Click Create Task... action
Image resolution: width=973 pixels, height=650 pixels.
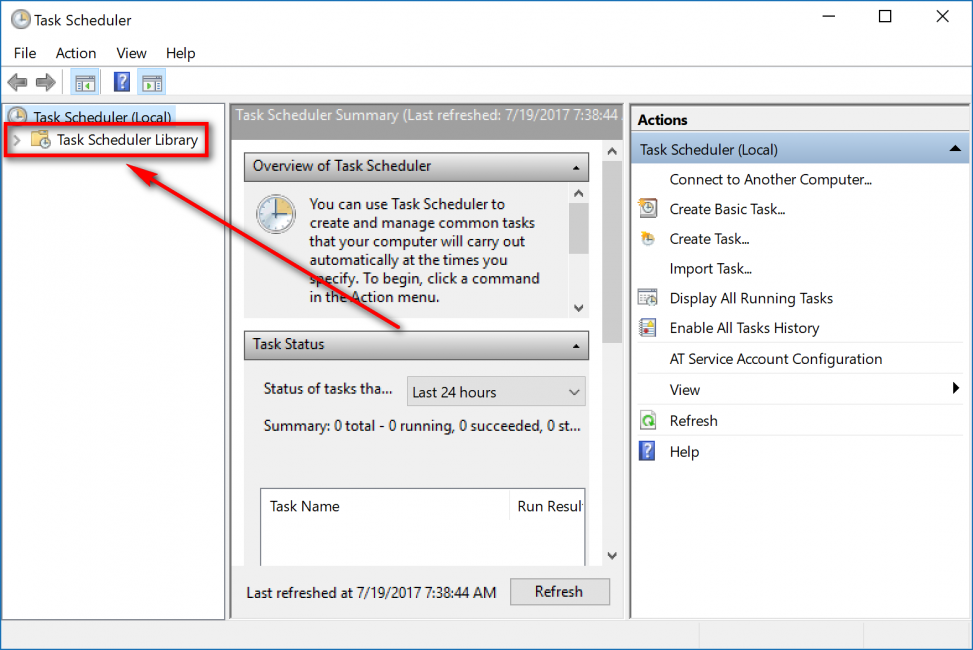(x=709, y=239)
